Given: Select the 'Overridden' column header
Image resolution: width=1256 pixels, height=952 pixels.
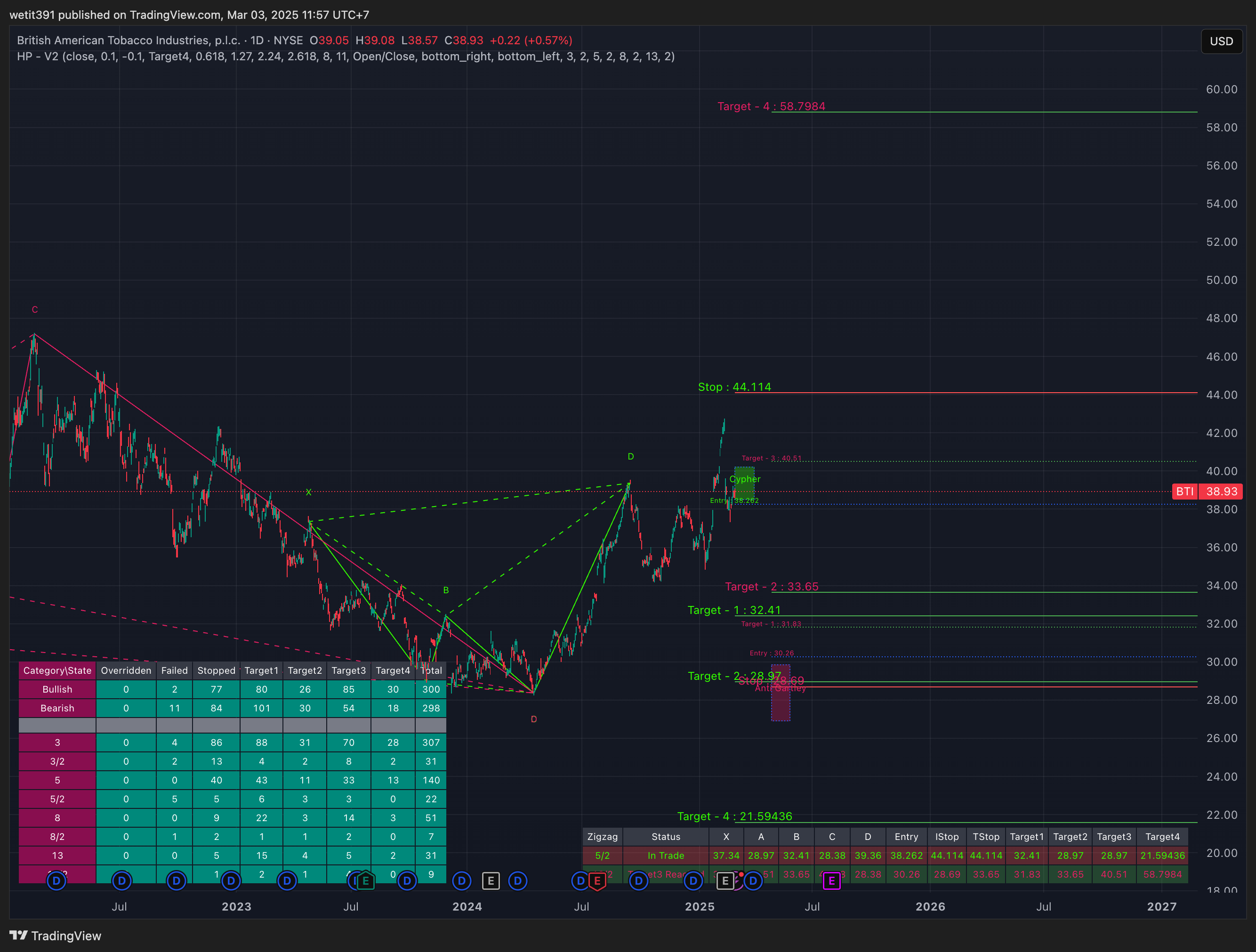Looking at the screenshot, I should pos(126,670).
